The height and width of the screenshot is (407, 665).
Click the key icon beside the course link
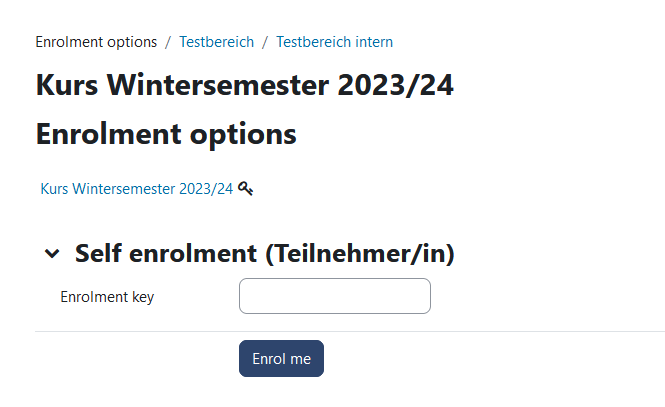[246, 188]
